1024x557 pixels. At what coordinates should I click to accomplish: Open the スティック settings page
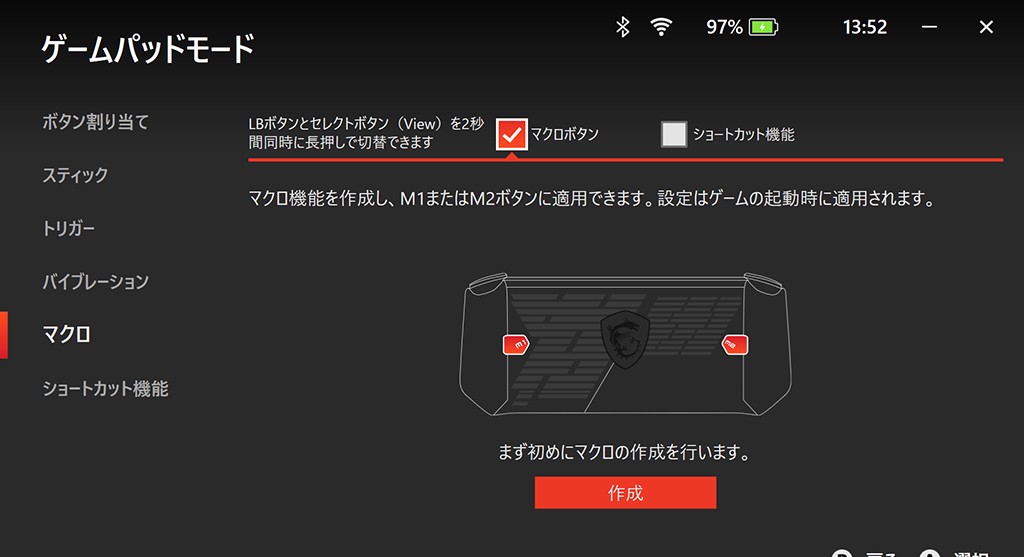(75, 175)
